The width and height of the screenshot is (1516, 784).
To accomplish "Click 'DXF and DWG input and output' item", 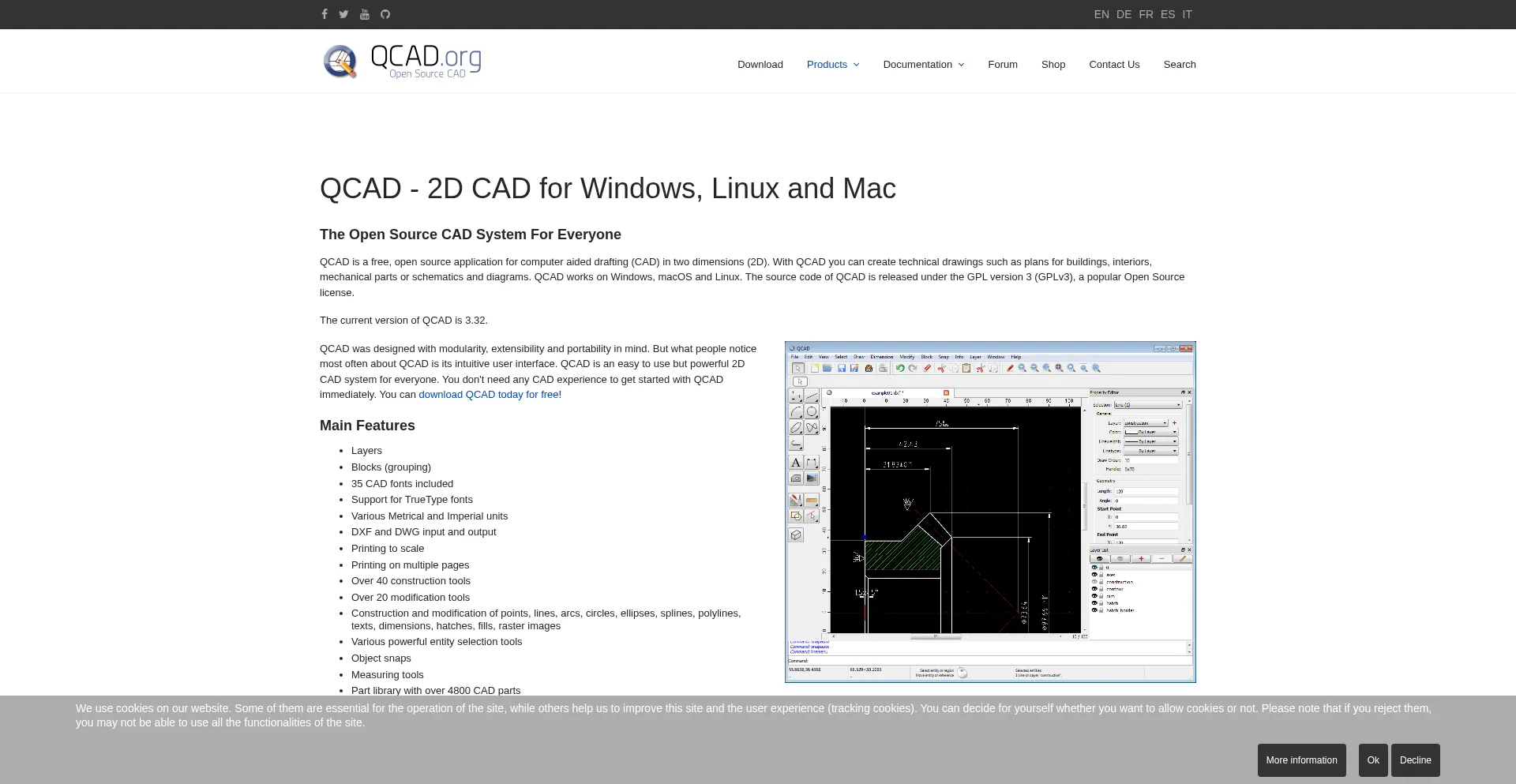I will (424, 532).
